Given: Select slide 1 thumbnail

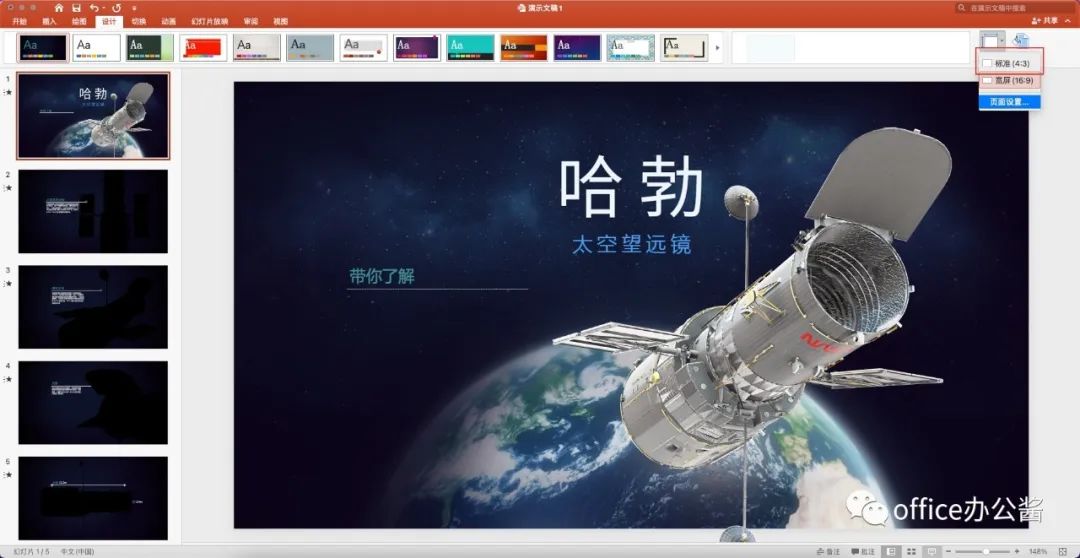Looking at the screenshot, I should (x=93, y=116).
